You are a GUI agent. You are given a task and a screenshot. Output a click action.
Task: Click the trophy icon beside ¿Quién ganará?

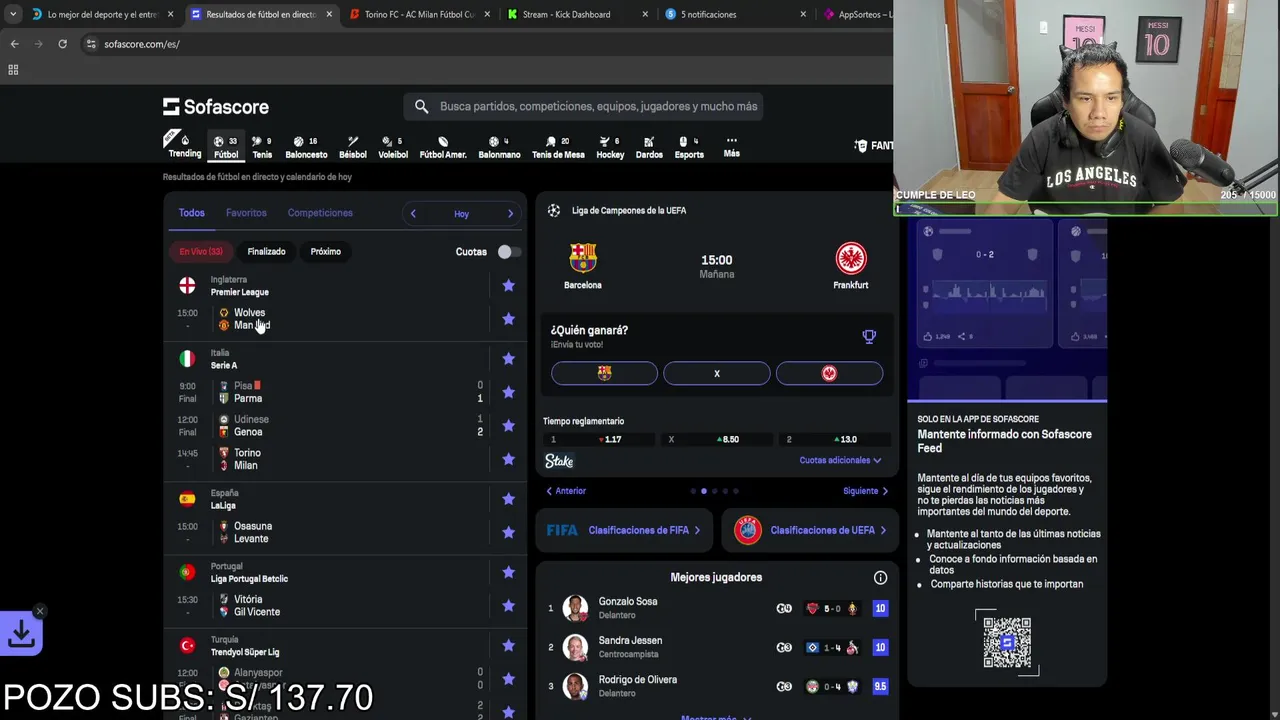point(869,337)
